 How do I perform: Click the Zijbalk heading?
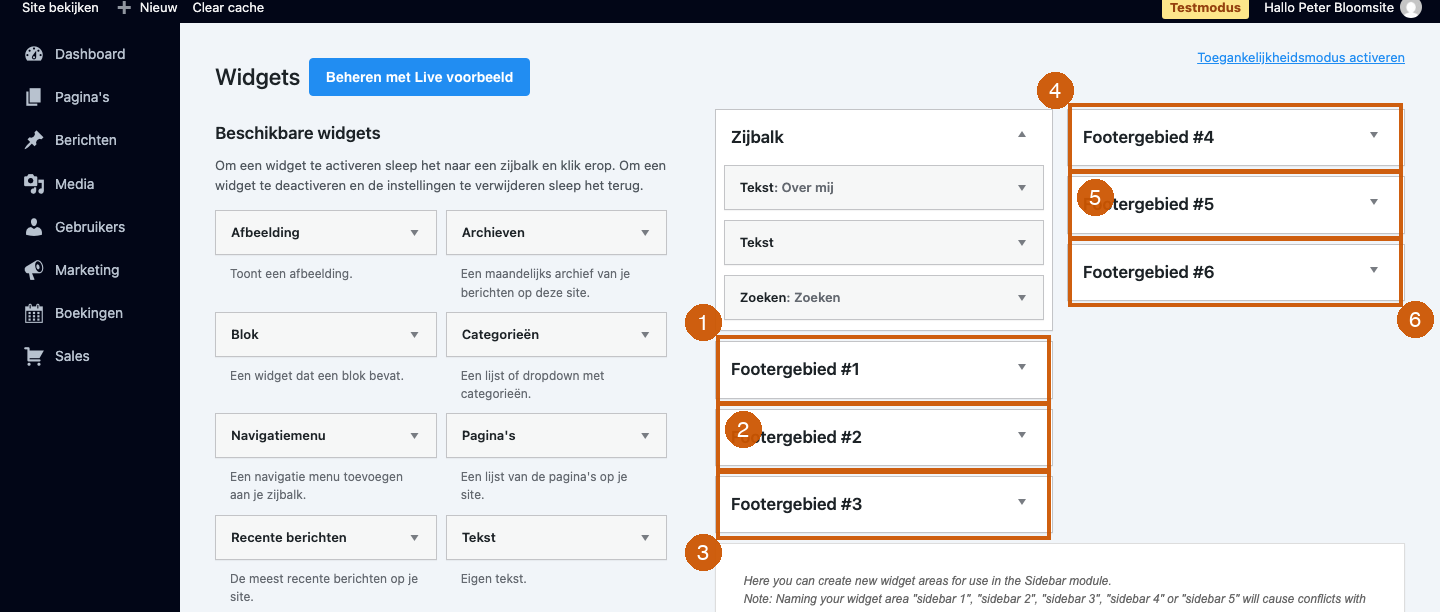point(758,137)
